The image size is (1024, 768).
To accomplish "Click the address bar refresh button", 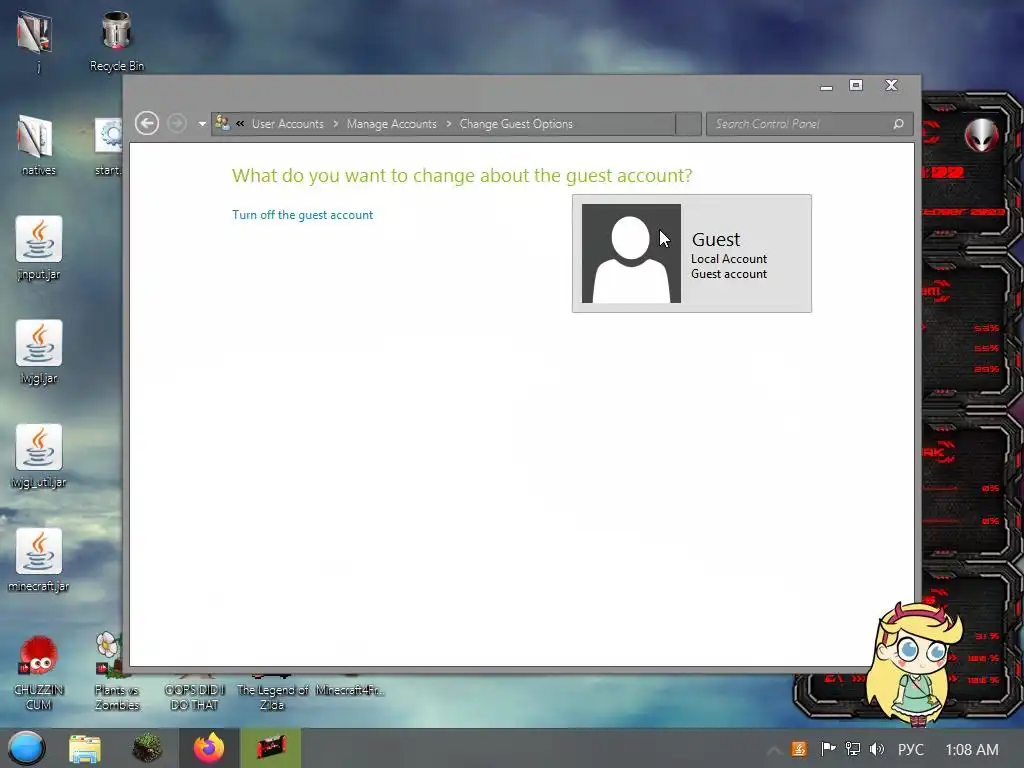I will (x=688, y=123).
